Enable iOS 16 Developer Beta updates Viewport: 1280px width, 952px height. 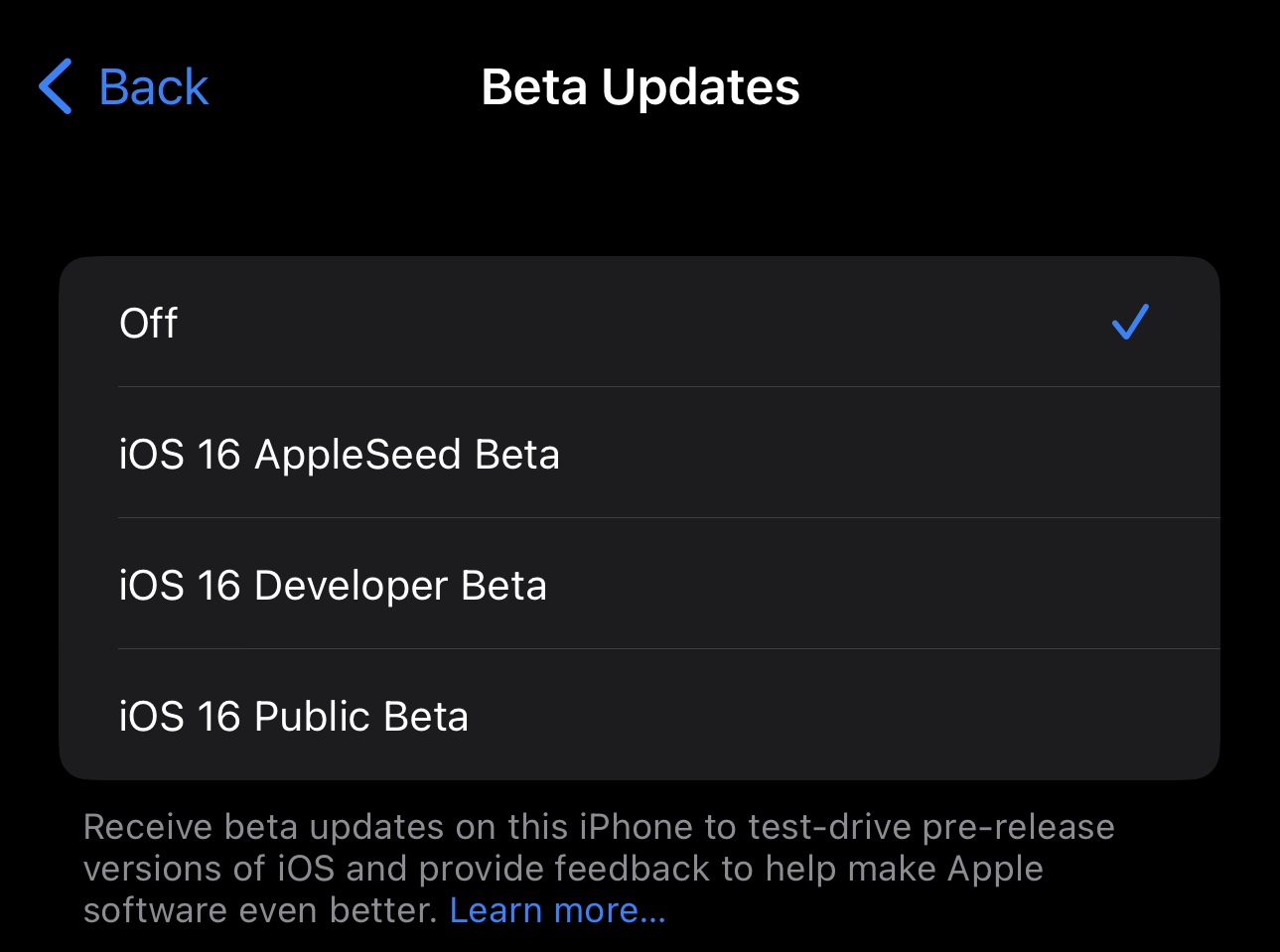(x=333, y=586)
